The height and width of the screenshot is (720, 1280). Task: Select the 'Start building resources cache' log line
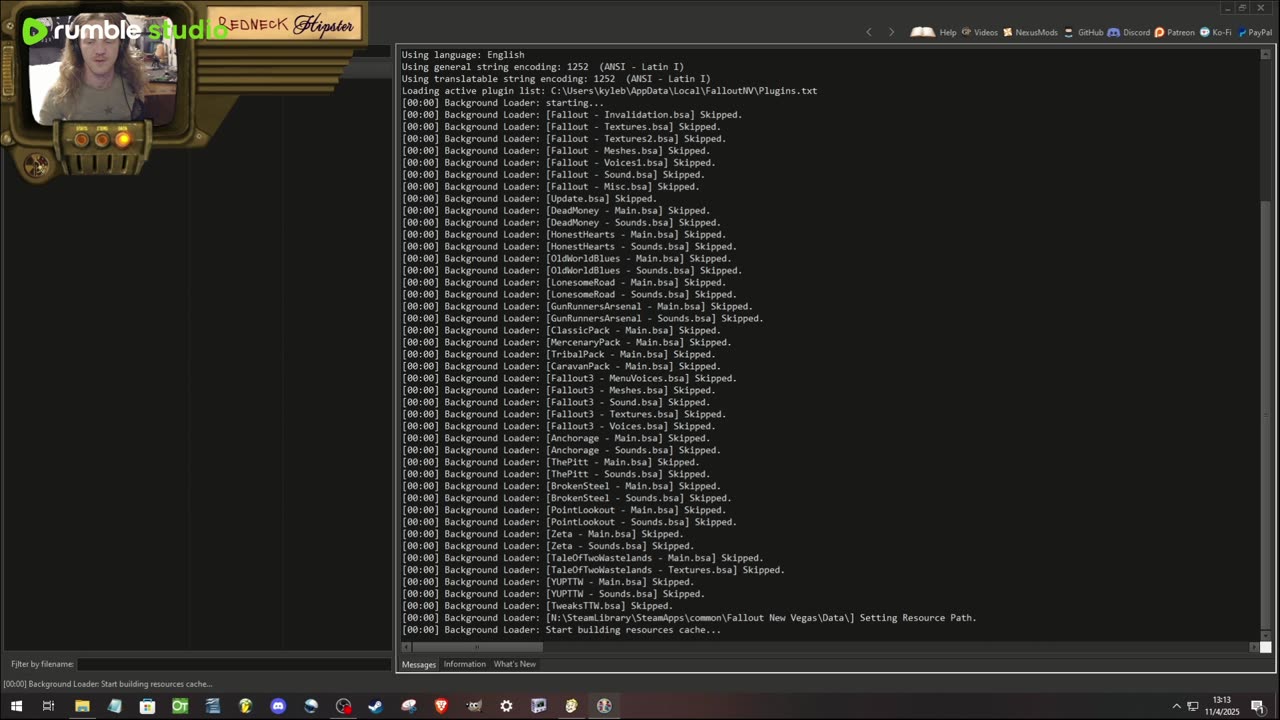click(x=561, y=631)
